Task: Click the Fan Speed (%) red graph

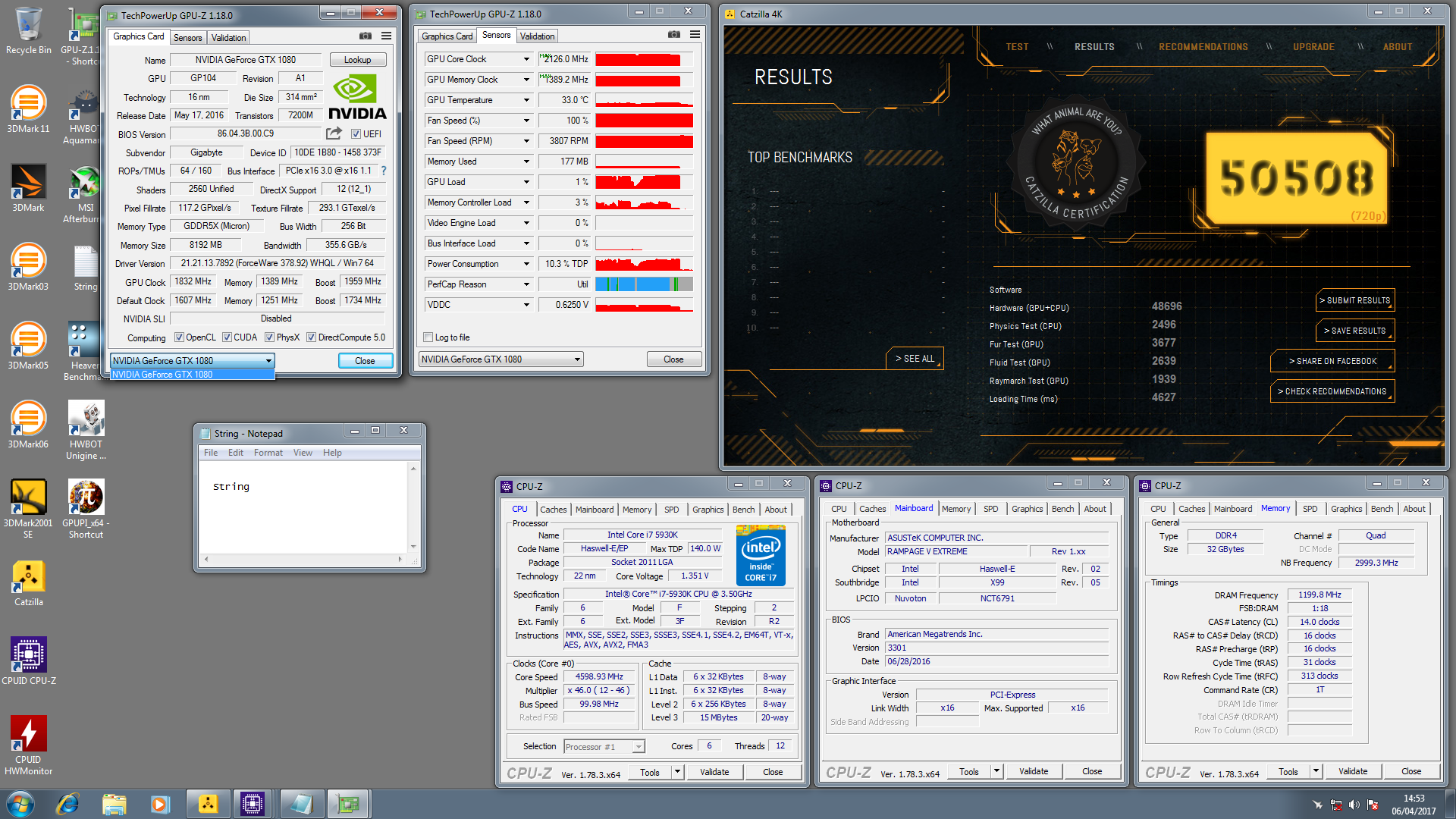Action: [x=644, y=121]
